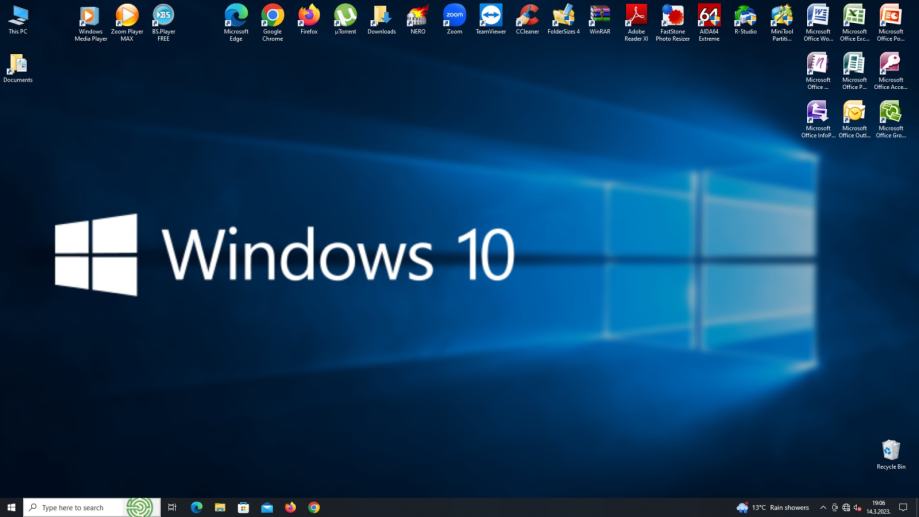This screenshot has width=919, height=517.
Task: Select Firefox desktop shortcut
Action: click(309, 19)
